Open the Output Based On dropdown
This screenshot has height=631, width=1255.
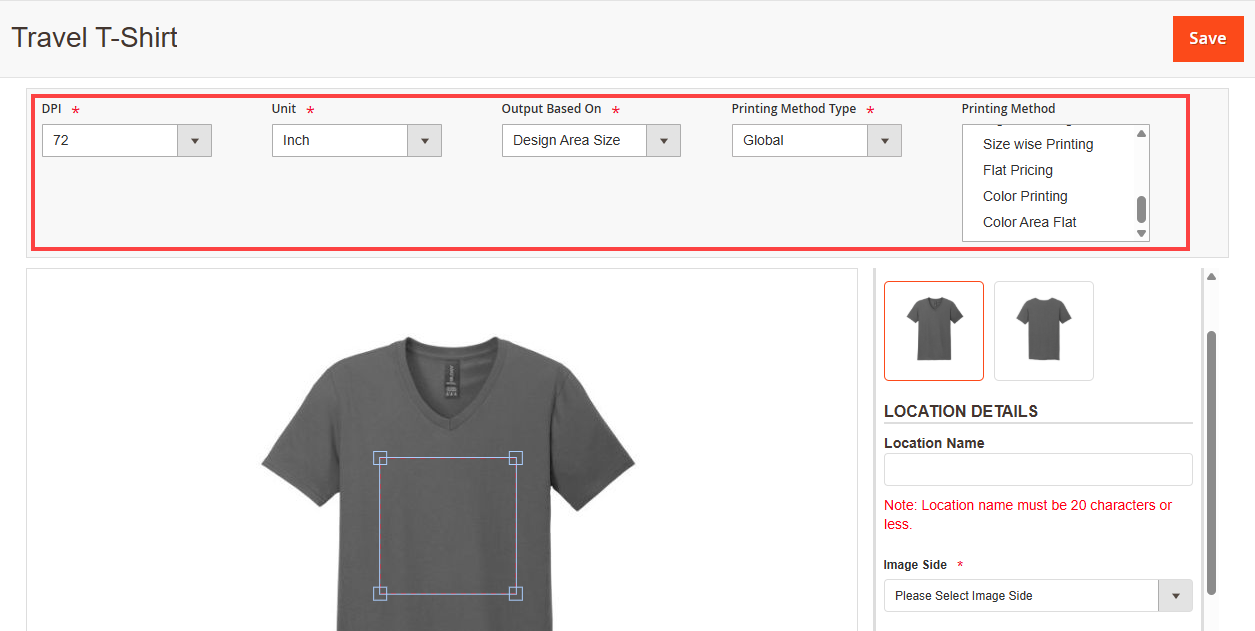pyautogui.click(x=591, y=141)
